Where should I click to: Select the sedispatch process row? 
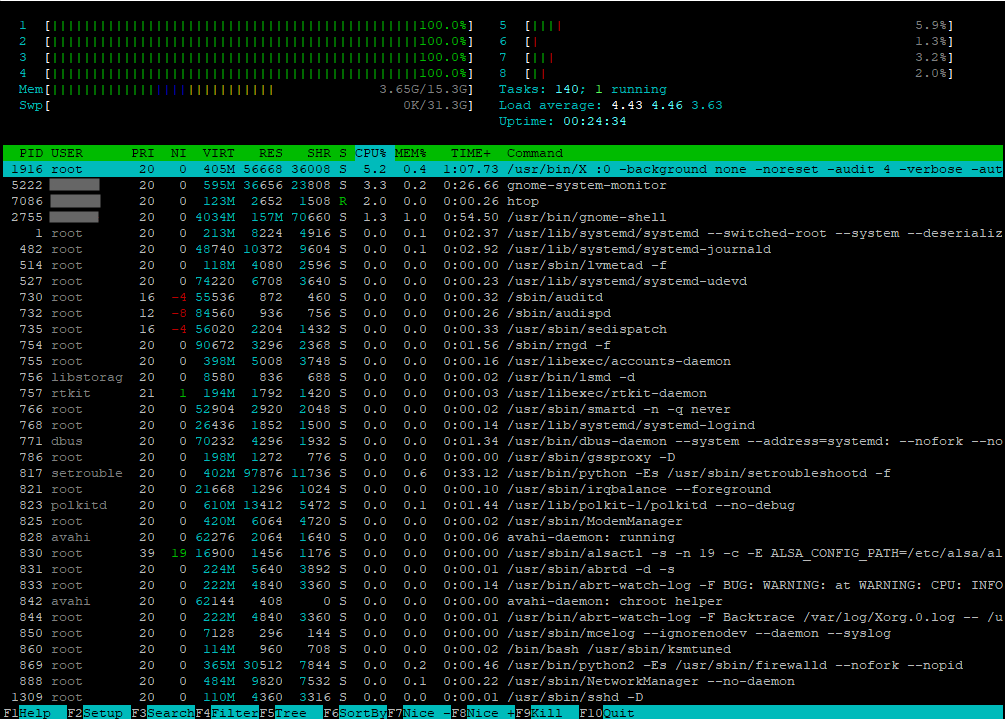pyautogui.click(x=502, y=329)
